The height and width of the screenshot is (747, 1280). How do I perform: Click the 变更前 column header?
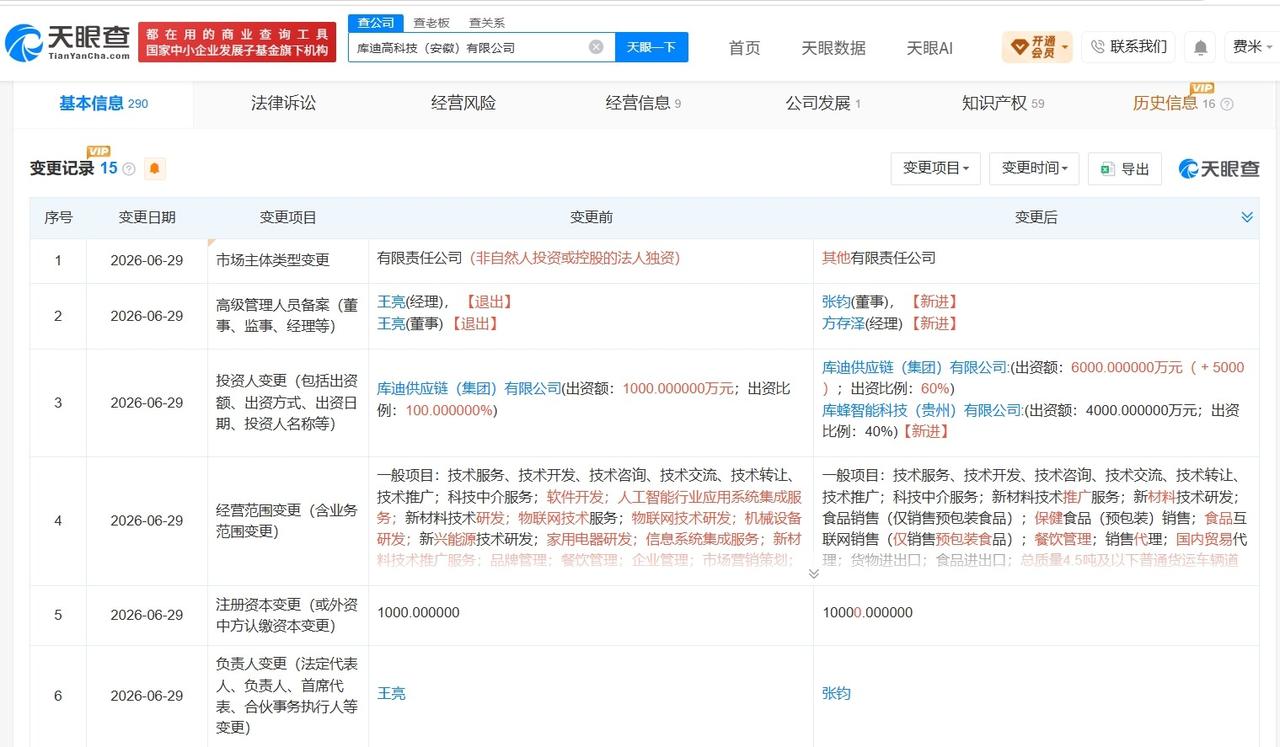(591, 217)
